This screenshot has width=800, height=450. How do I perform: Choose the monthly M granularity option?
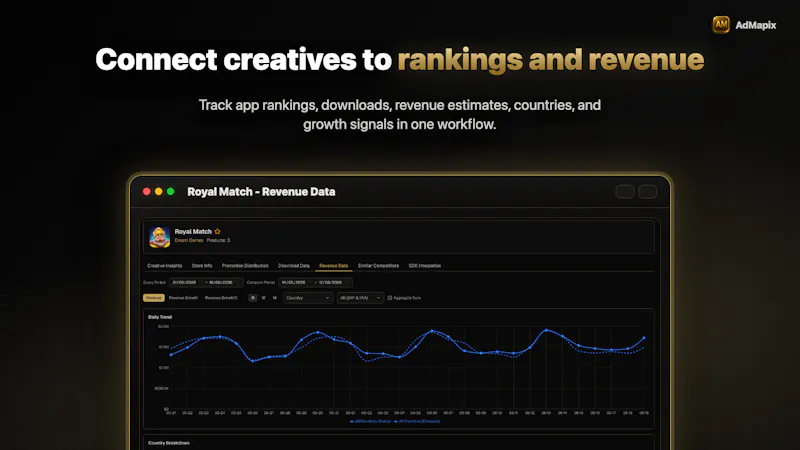[x=274, y=298]
